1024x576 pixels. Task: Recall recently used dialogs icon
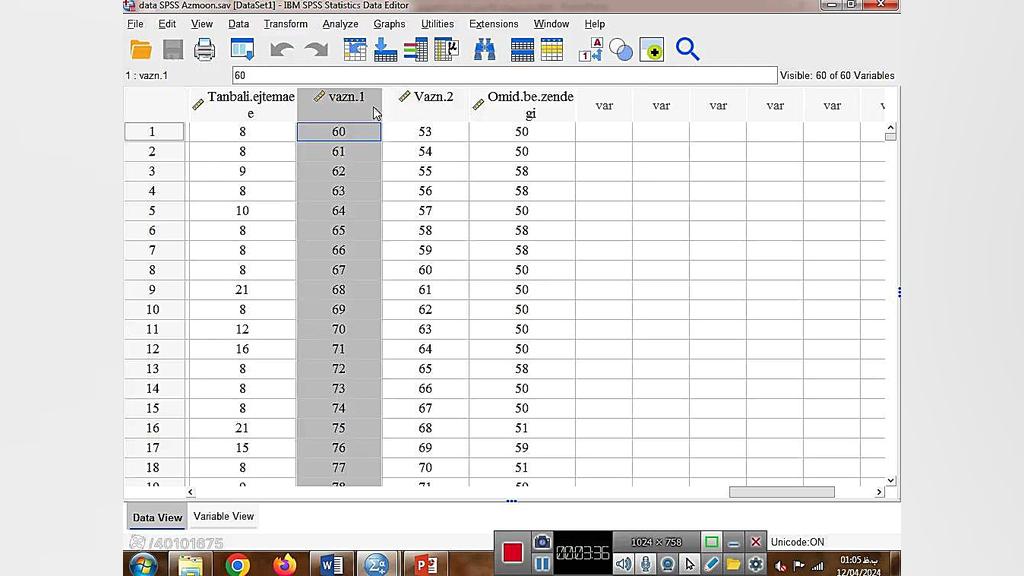coord(242,50)
